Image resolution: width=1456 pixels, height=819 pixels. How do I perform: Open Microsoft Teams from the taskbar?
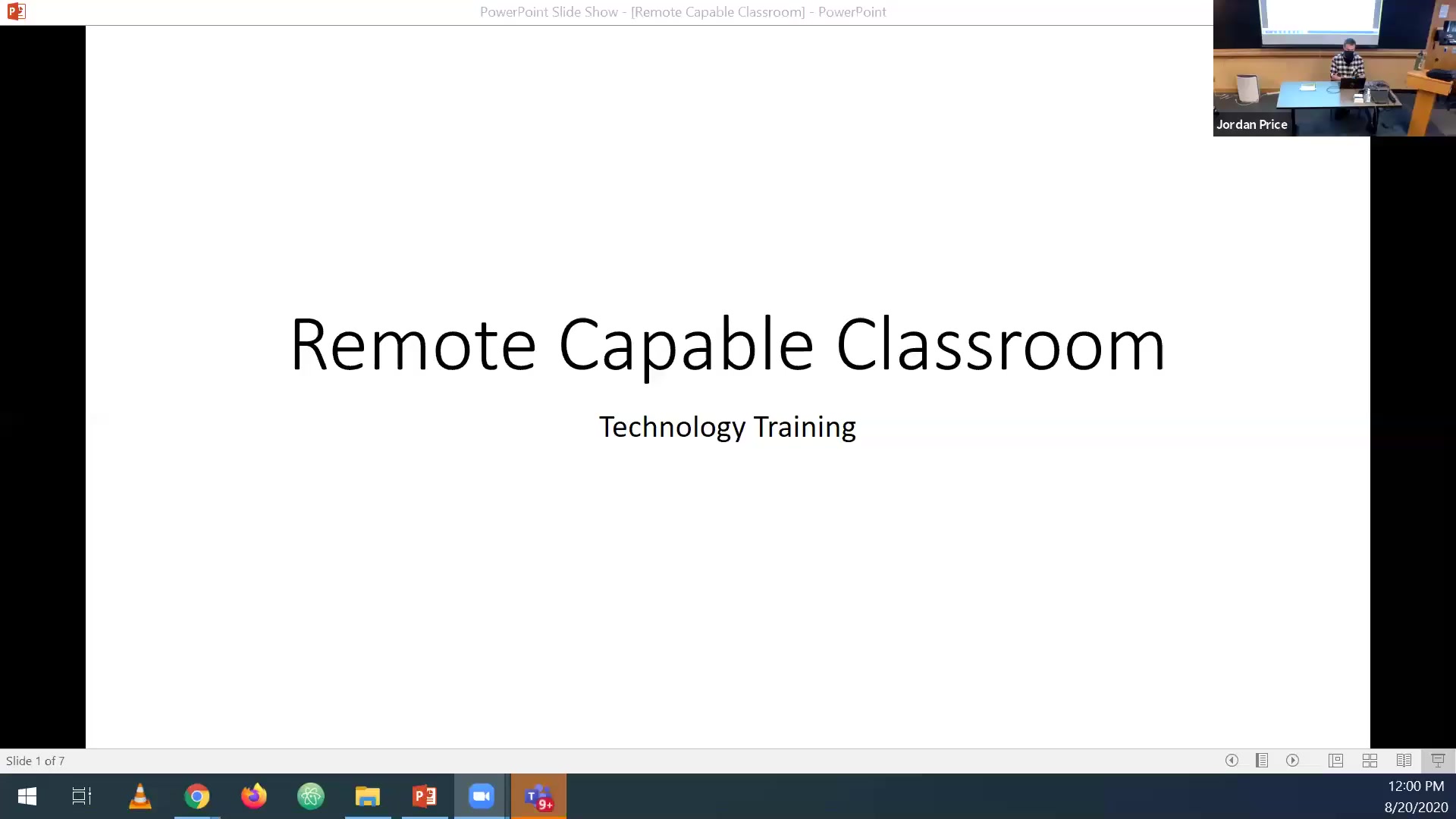(x=538, y=796)
